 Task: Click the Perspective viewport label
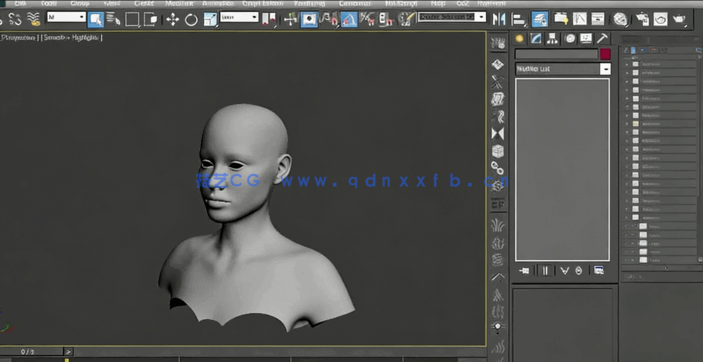coord(18,38)
